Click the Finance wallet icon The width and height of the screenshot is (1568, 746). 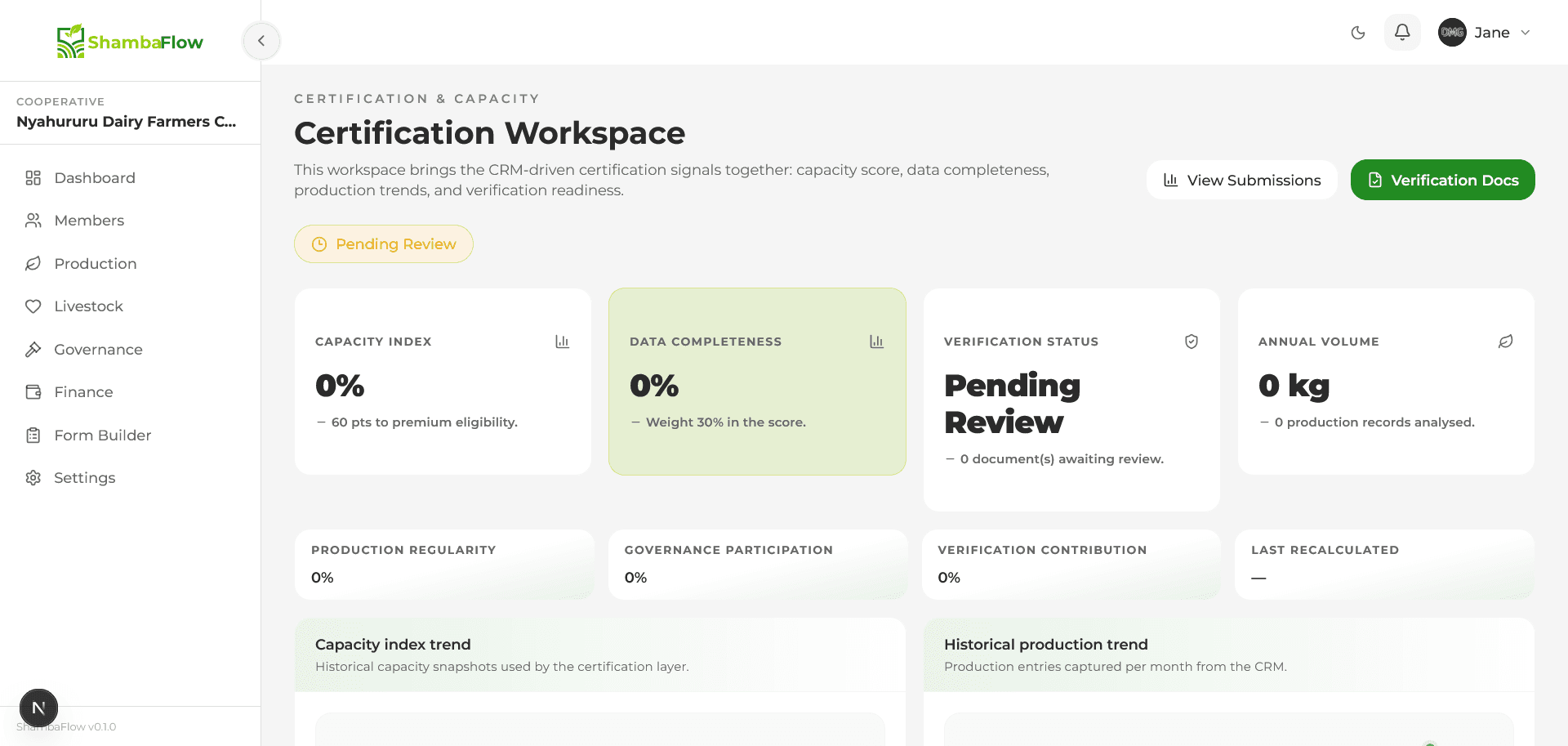33,392
